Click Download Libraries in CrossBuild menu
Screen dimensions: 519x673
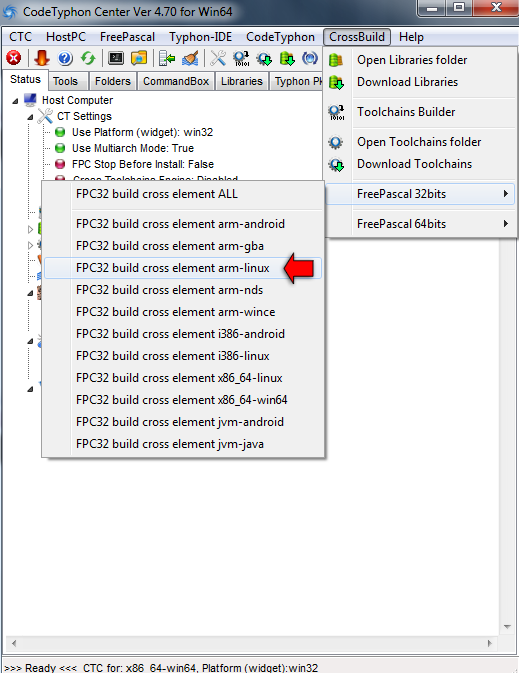(407, 82)
